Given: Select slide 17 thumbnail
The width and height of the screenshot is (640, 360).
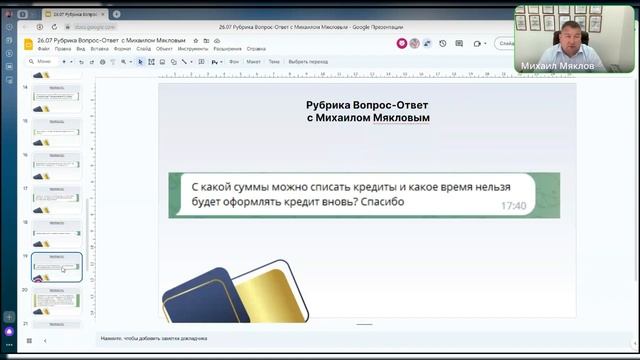Looking at the screenshot, I should [57, 200].
